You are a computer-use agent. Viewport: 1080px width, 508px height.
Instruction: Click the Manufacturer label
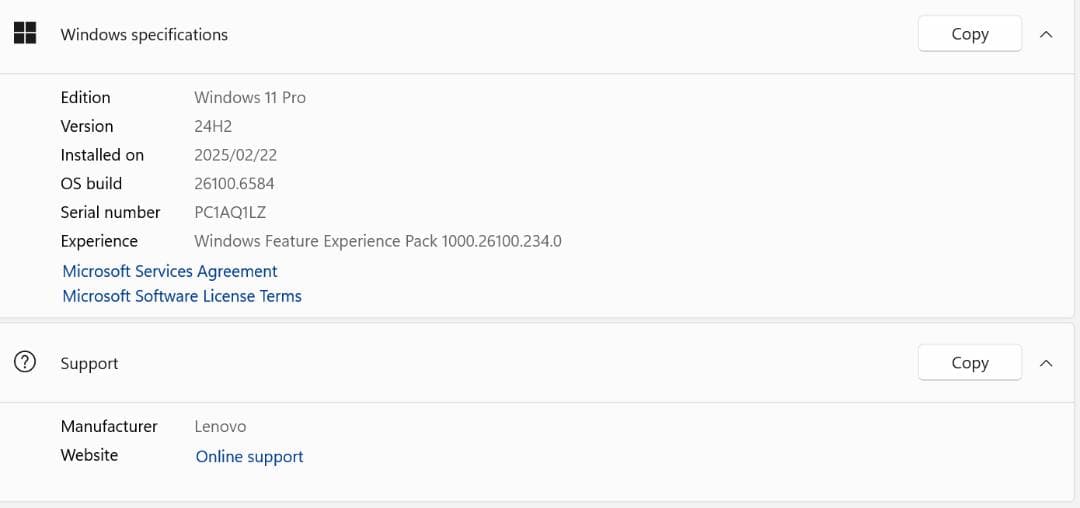[109, 426]
